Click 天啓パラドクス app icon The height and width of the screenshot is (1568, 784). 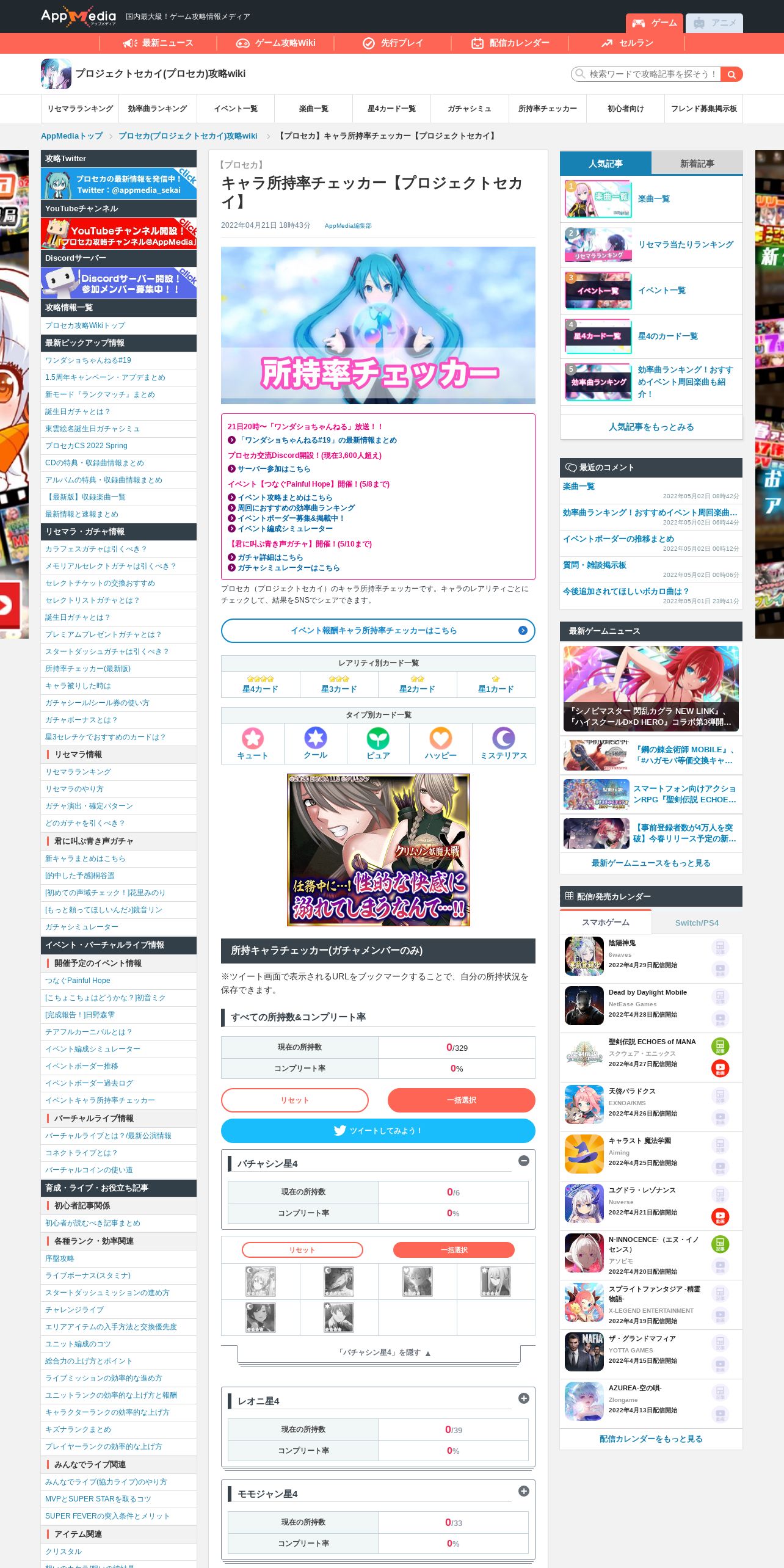pyautogui.click(x=584, y=1105)
